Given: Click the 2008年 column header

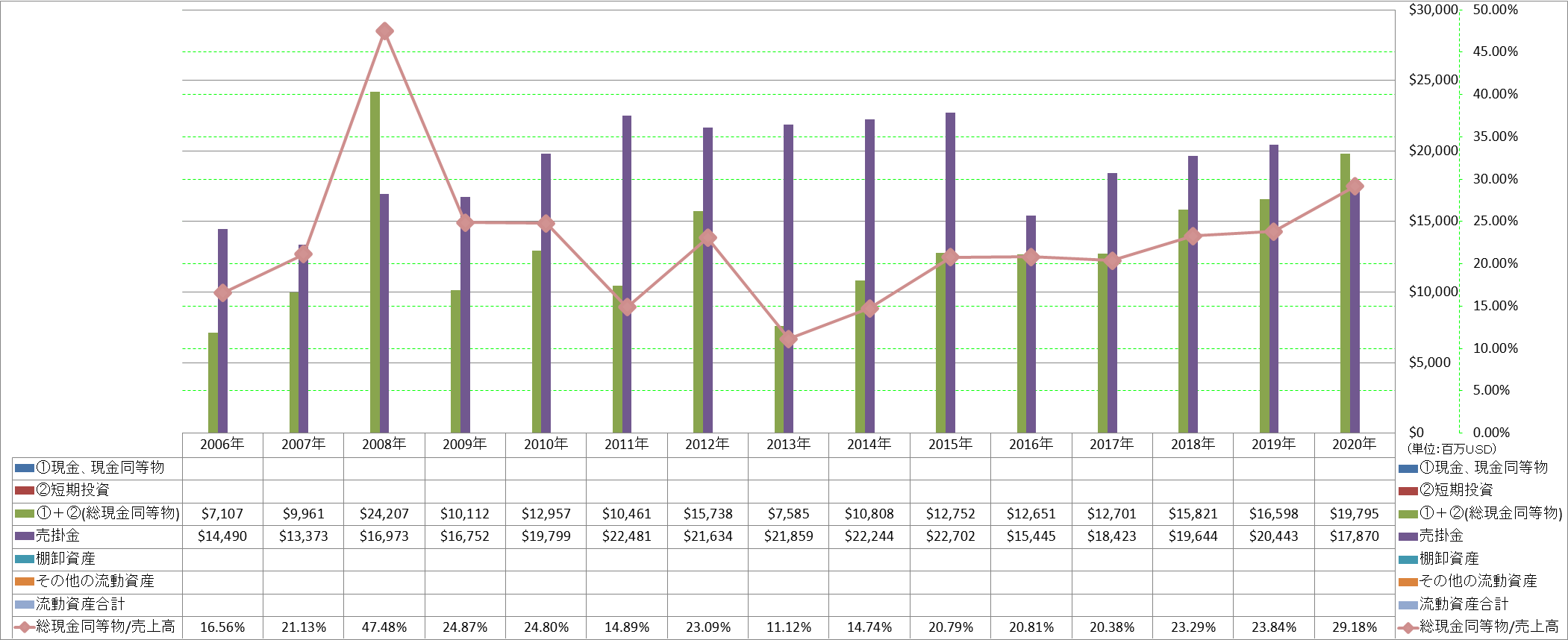Looking at the screenshot, I should (x=384, y=445).
